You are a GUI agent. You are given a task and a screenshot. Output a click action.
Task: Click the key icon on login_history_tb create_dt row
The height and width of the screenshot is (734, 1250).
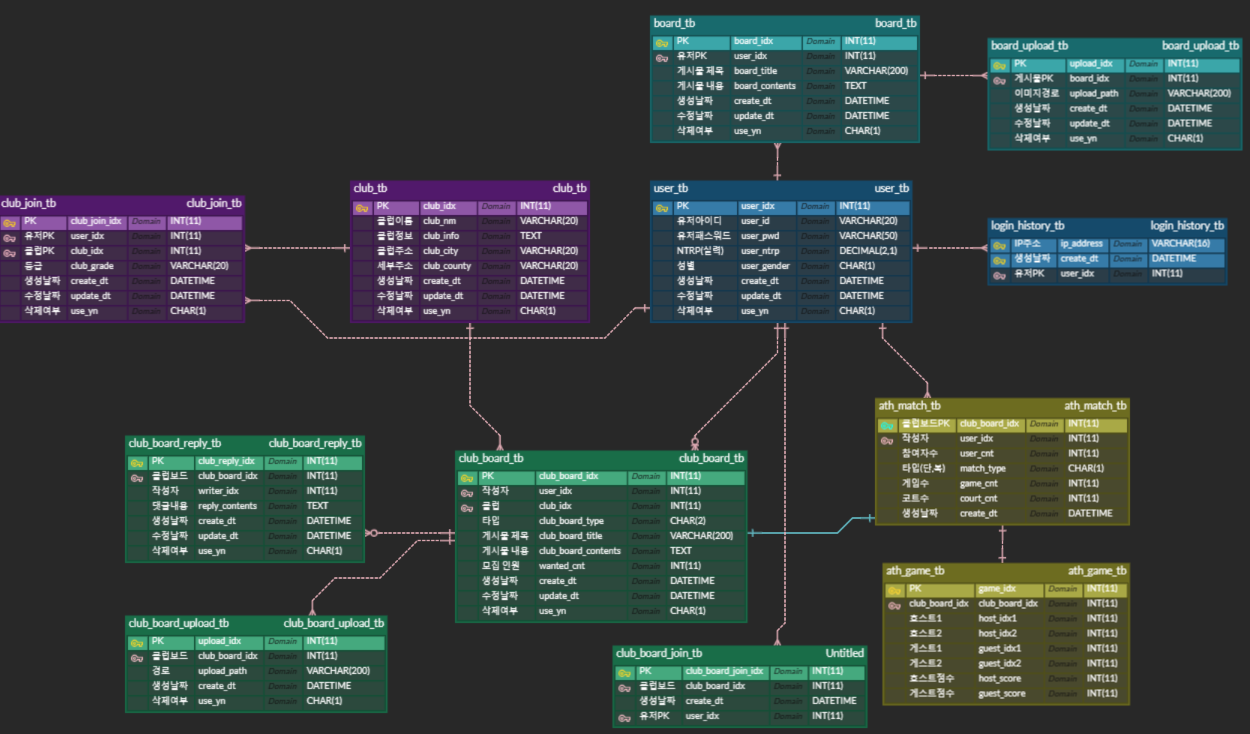point(999,260)
